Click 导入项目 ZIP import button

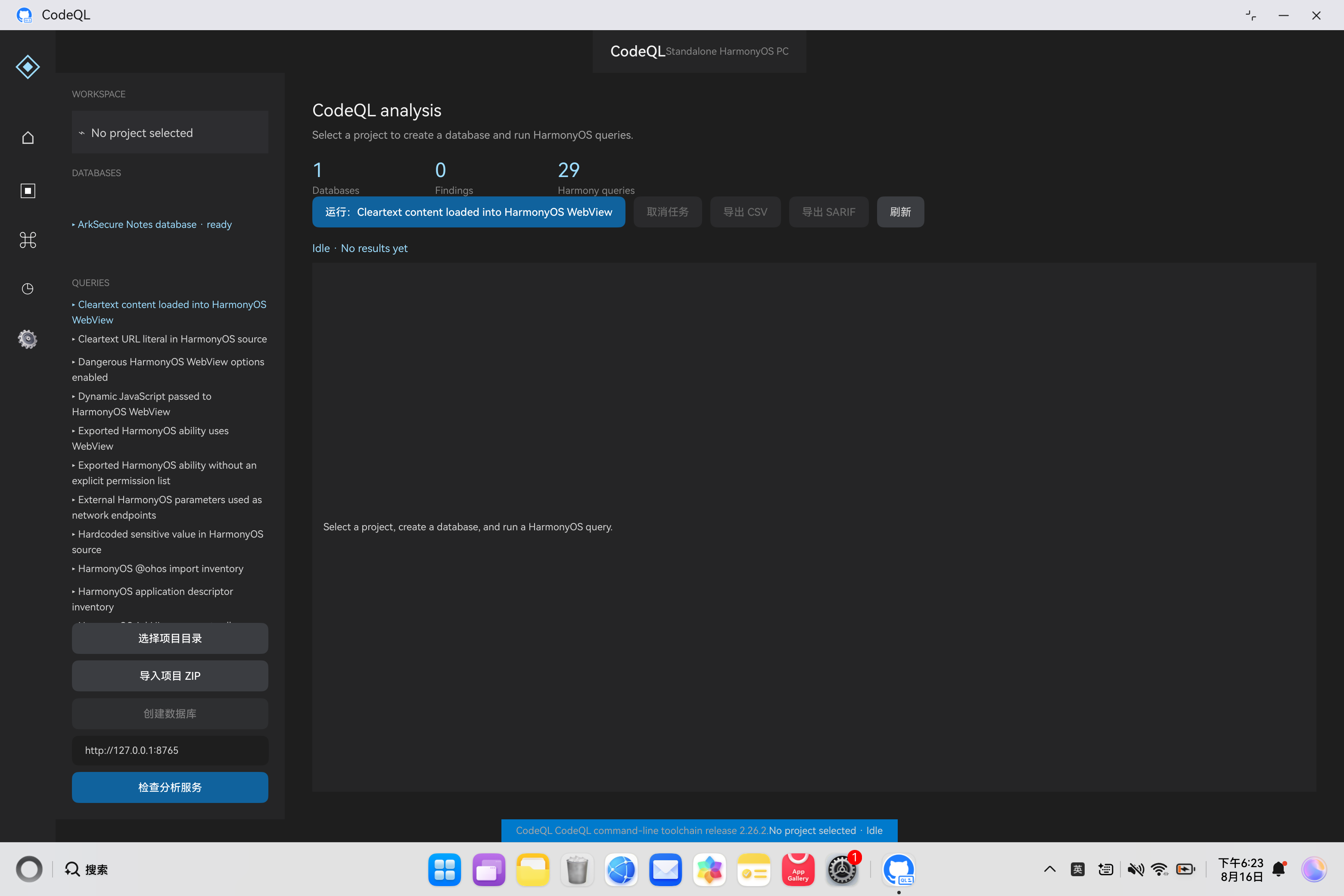(170, 676)
